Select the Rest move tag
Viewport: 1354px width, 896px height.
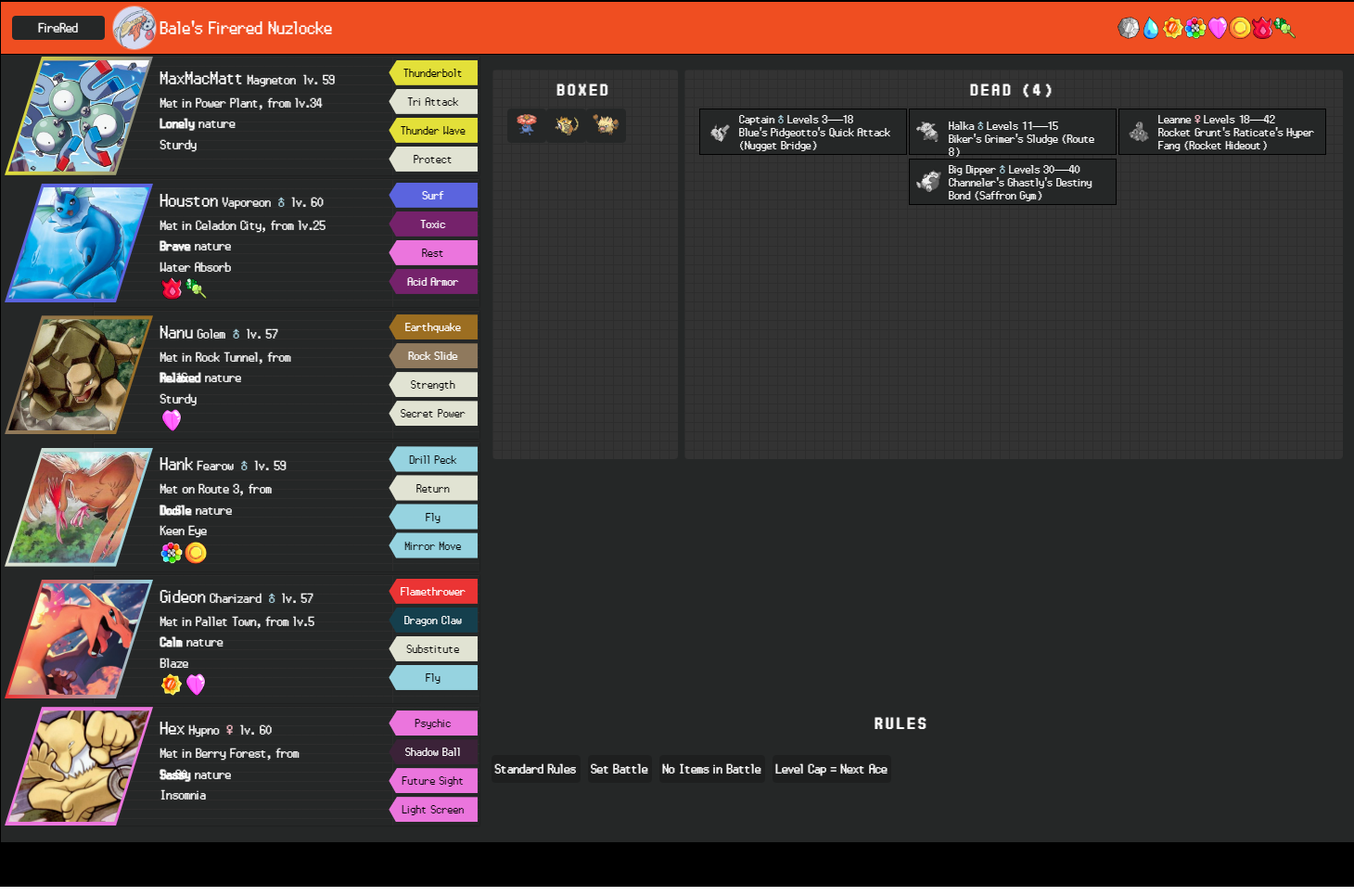433,253
